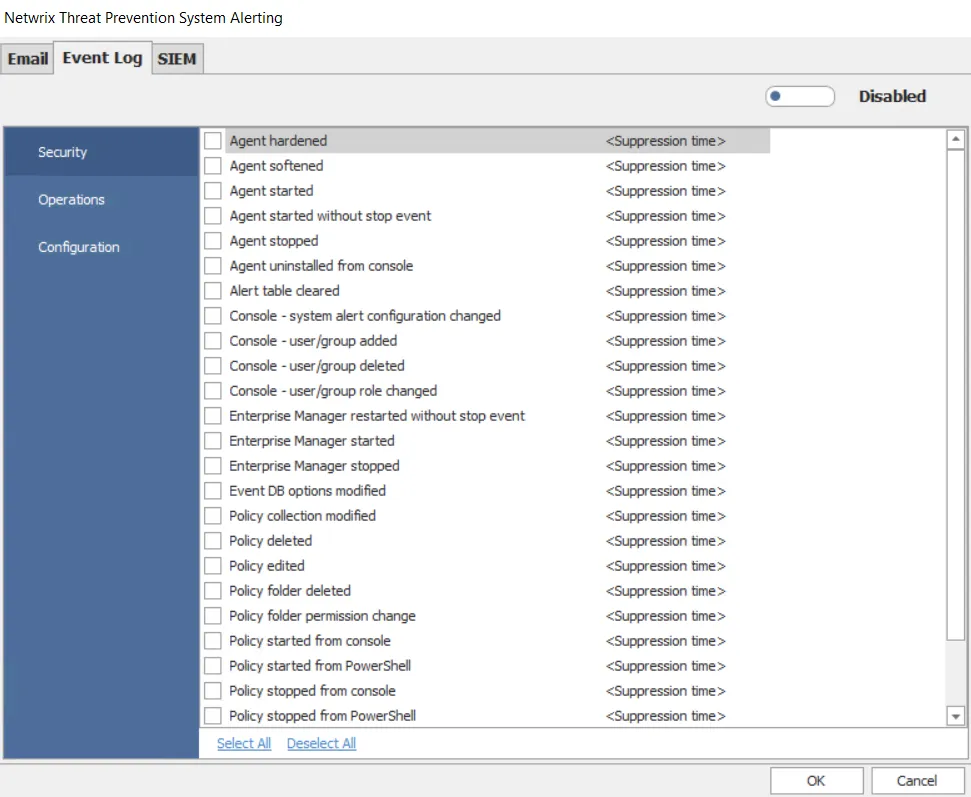
Task: Open Suppression time for Agent stopped
Action: point(666,241)
